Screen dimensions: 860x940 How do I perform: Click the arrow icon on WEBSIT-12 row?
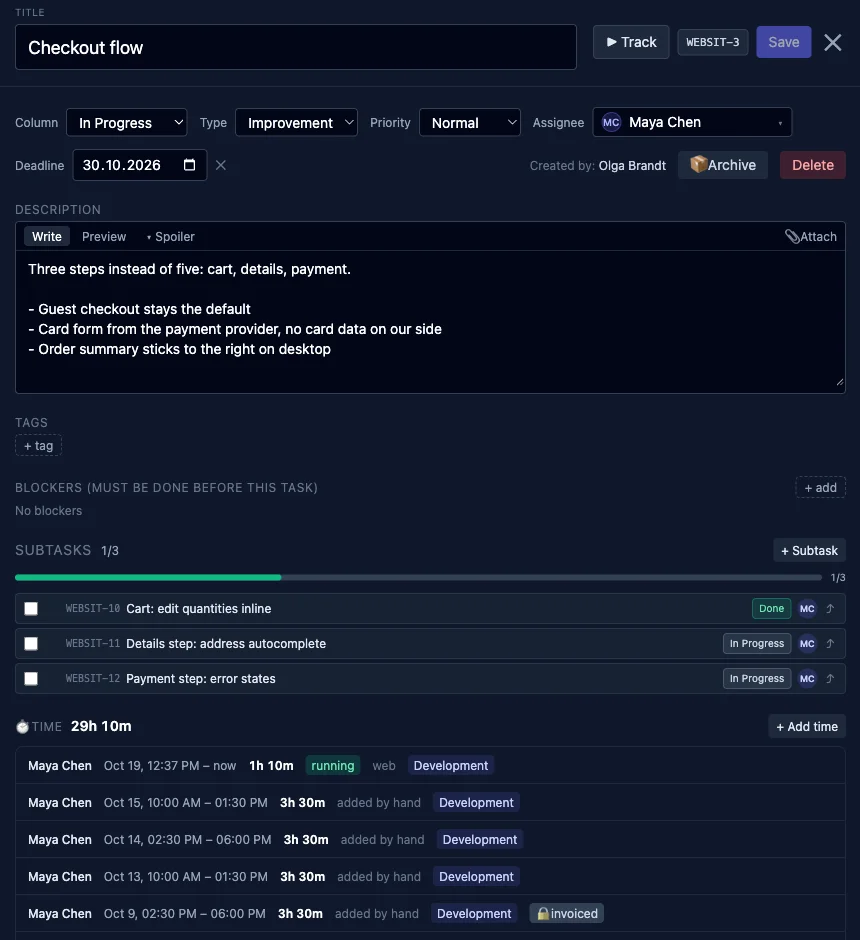point(830,679)
